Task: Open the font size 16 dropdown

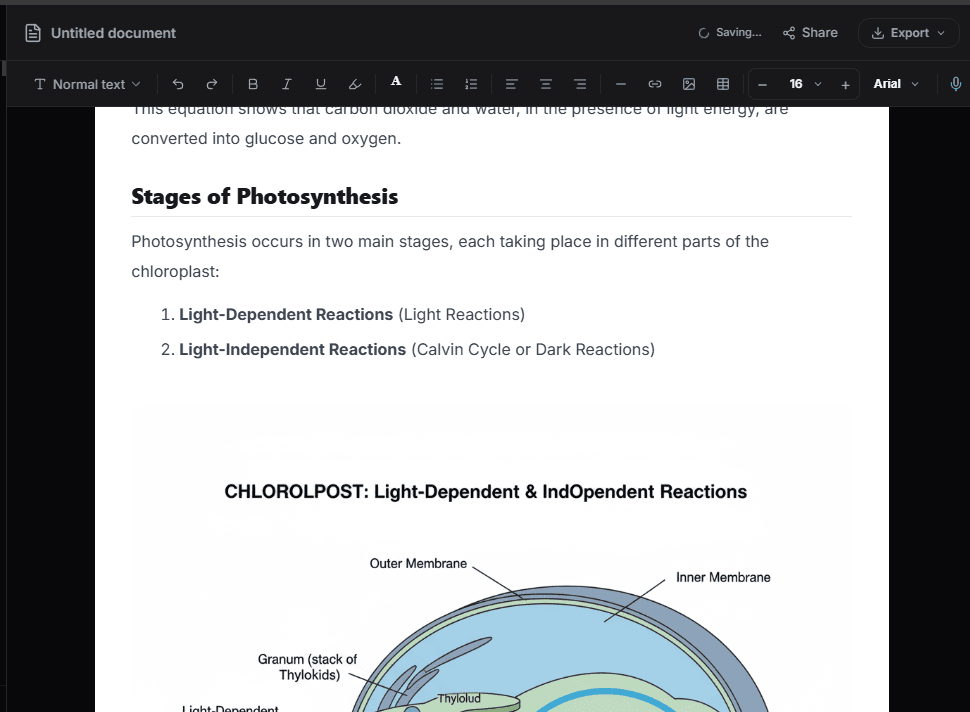Action: pyautogui.click(x=804, y=84)
